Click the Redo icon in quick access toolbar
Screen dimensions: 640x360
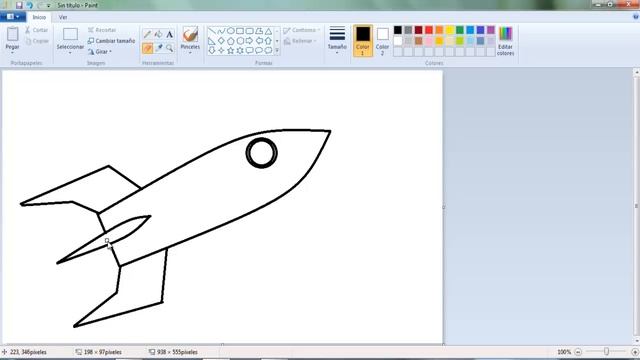[40, 5]
